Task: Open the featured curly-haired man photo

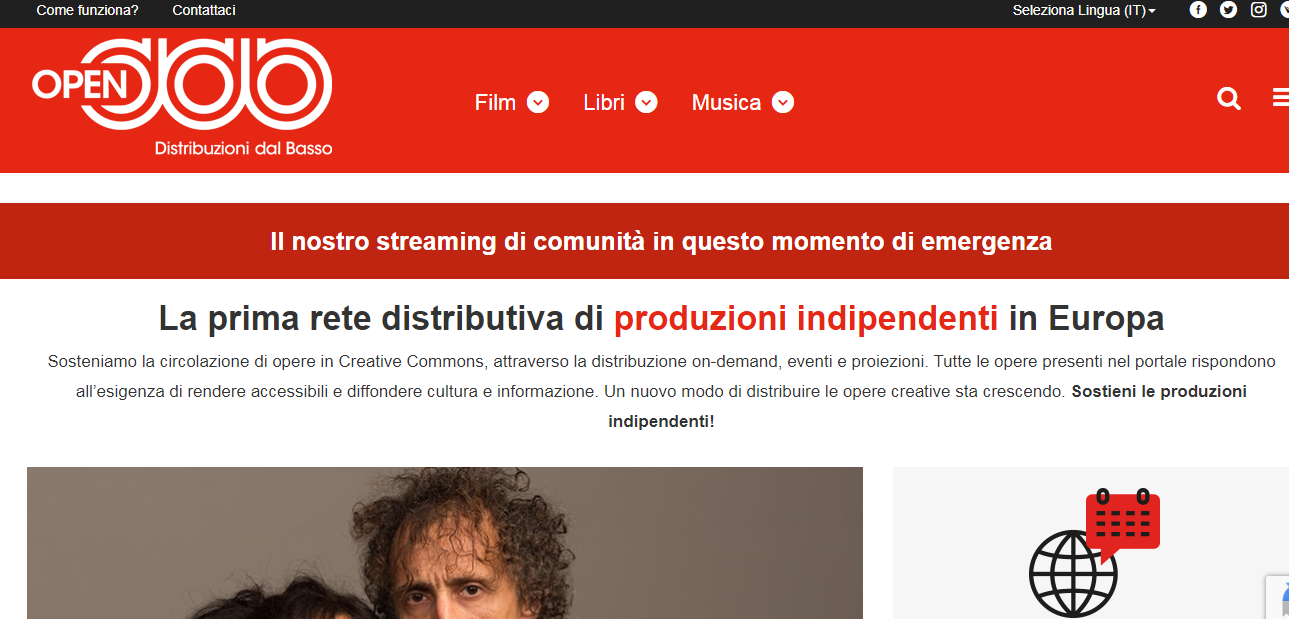Action: (x=445, y=543)
